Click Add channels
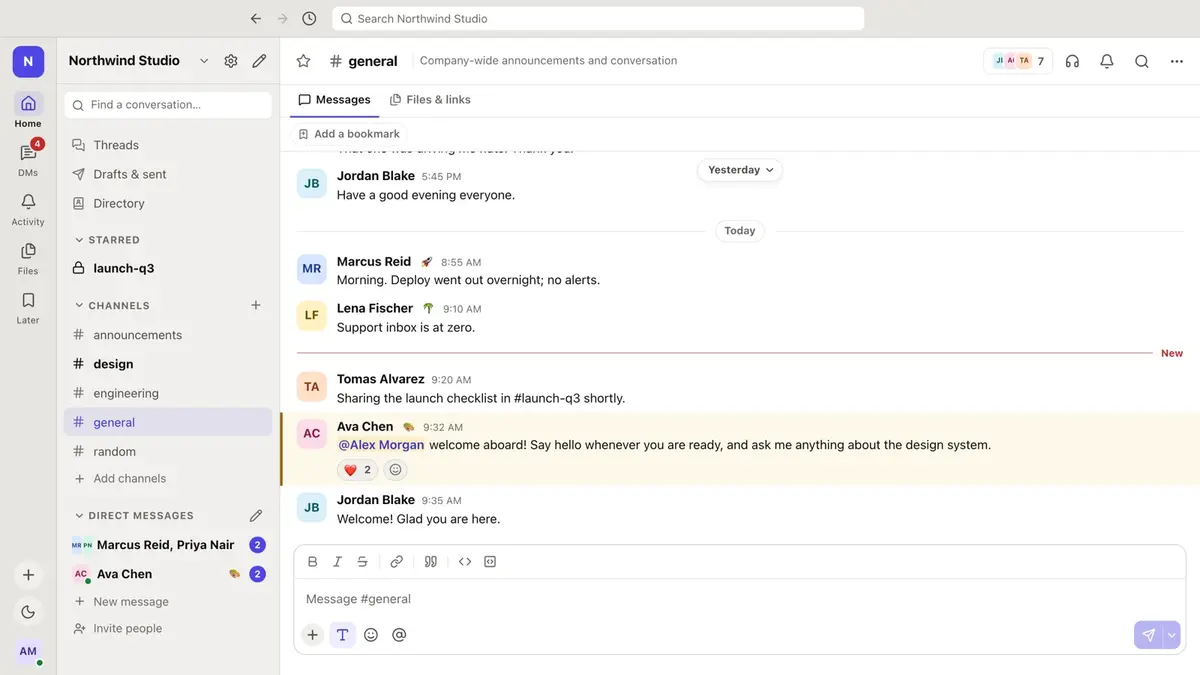Screen dimensions: 1200x675 (x=168, y=478)
